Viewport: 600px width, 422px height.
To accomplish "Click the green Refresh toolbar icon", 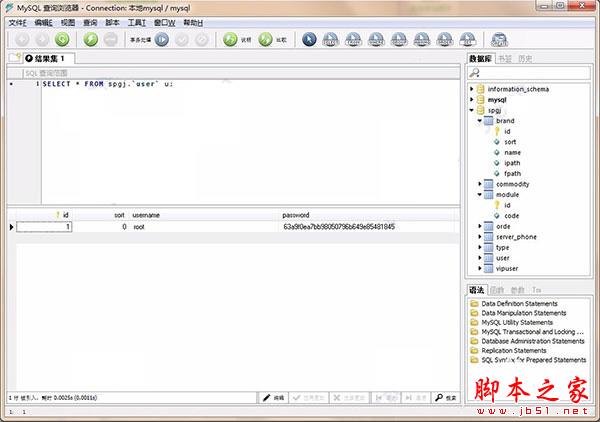I will pyautogui.click(x=62, y=39).
